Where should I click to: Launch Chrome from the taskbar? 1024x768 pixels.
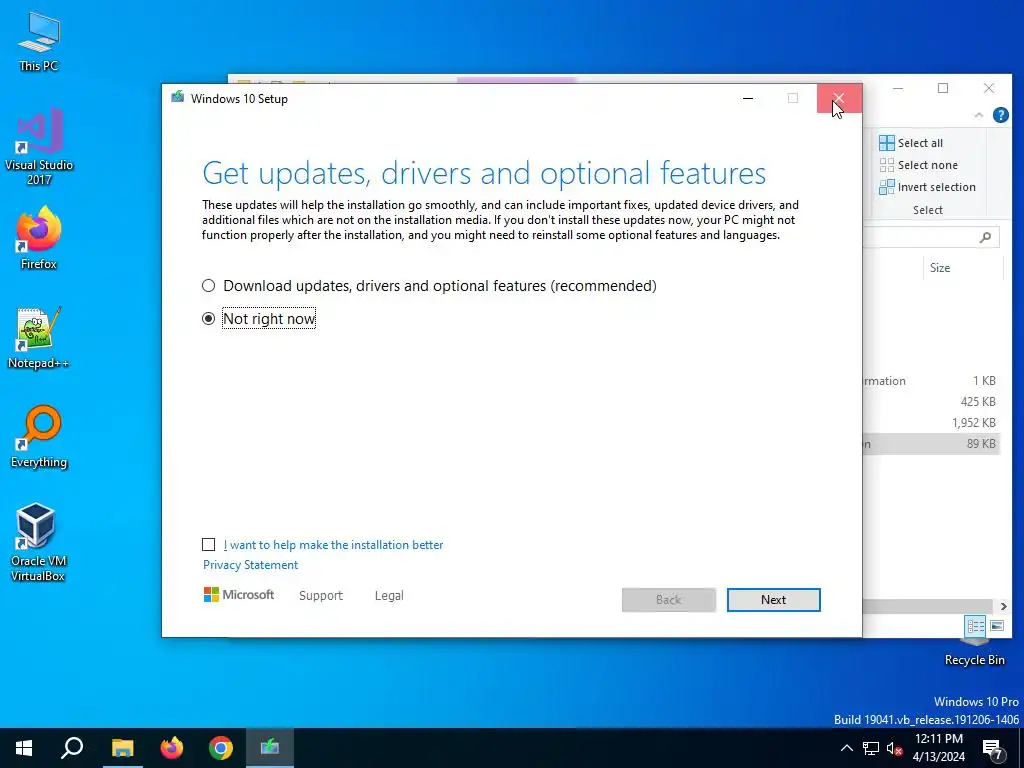coord(221,748)
